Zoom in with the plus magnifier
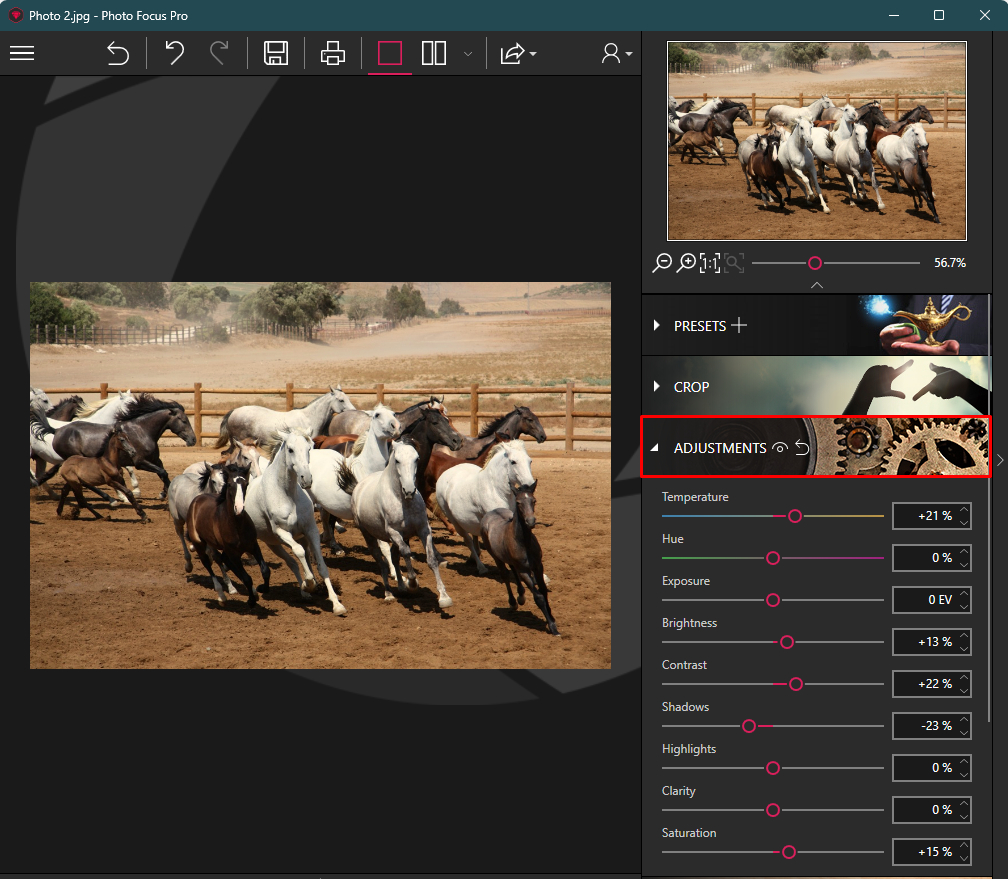The width and height of the screenshot is (1008, 879). 686,263
